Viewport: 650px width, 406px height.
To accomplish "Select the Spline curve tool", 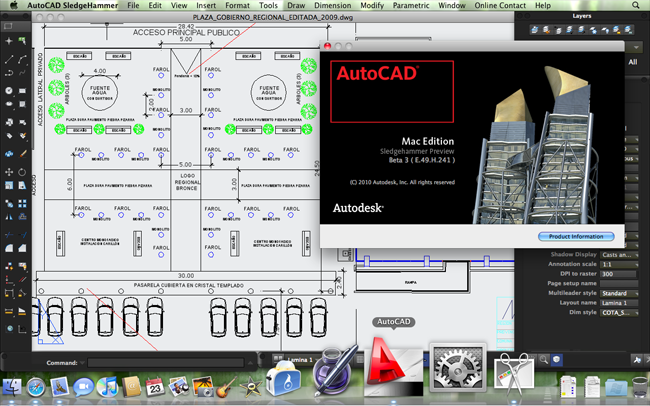I will click(22, 73).
